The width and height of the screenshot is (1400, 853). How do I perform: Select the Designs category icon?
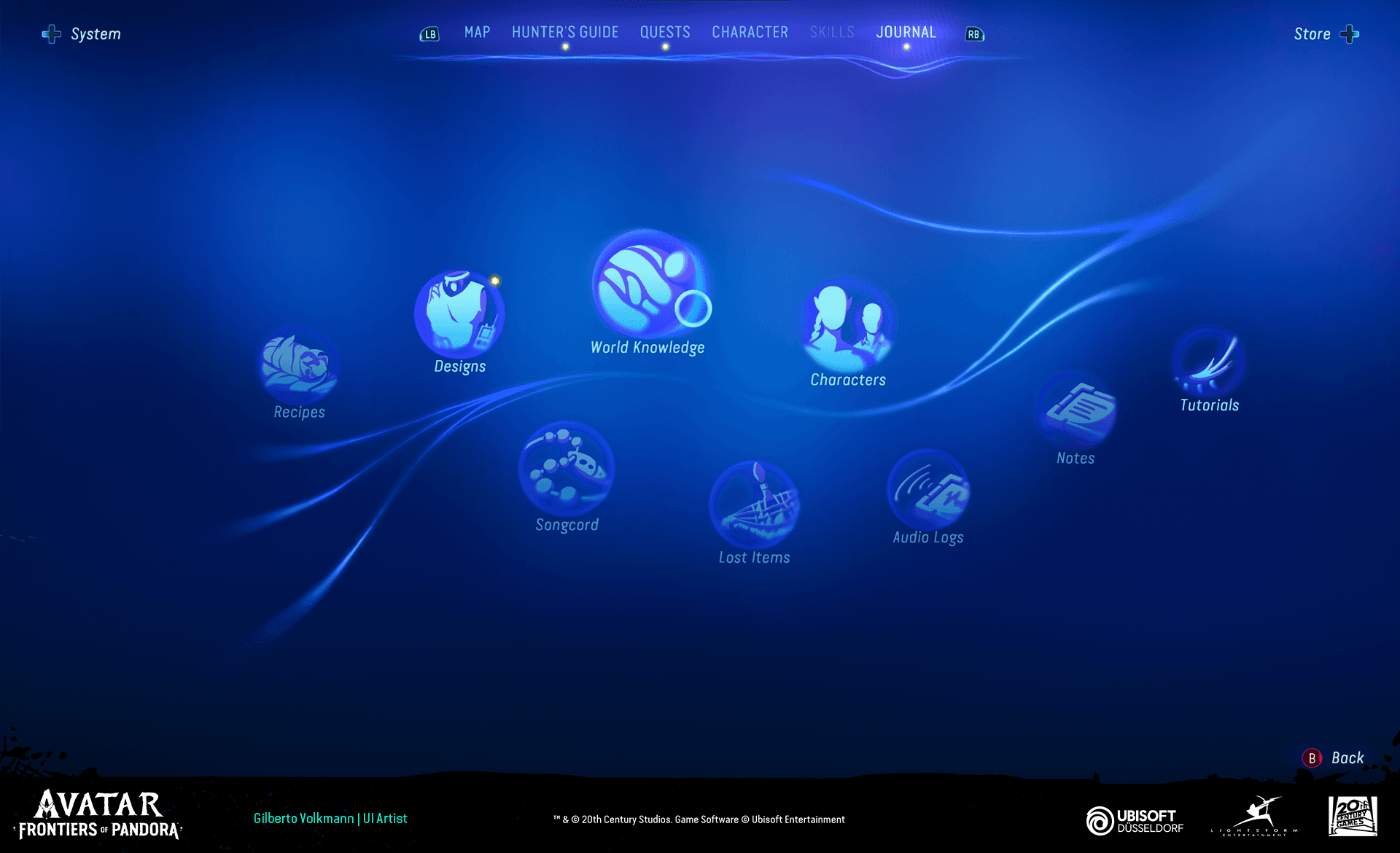[x=459, y=312]
